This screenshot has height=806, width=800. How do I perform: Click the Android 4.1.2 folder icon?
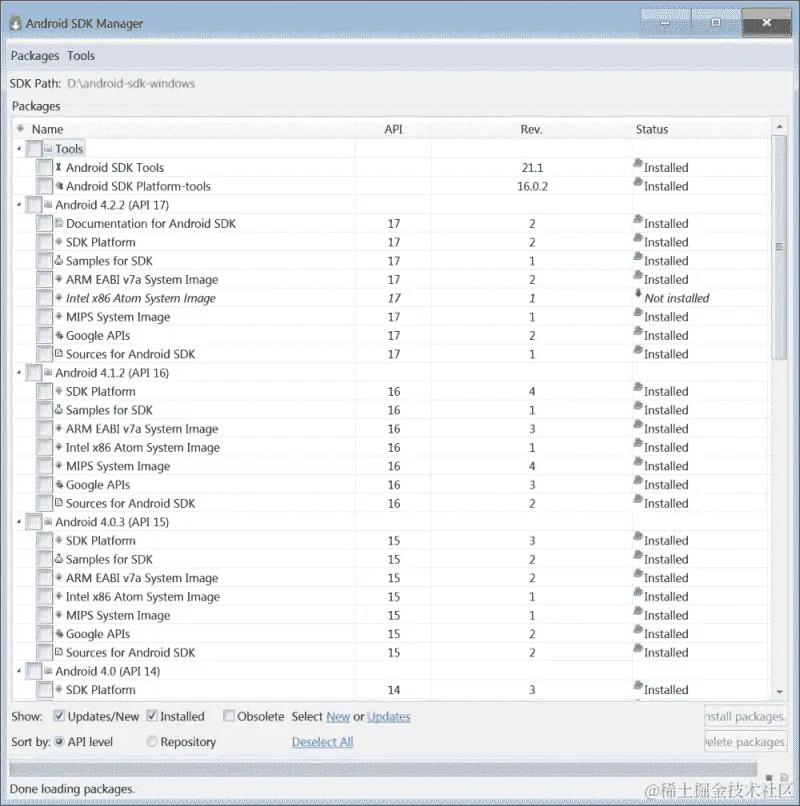pos(48,372)
